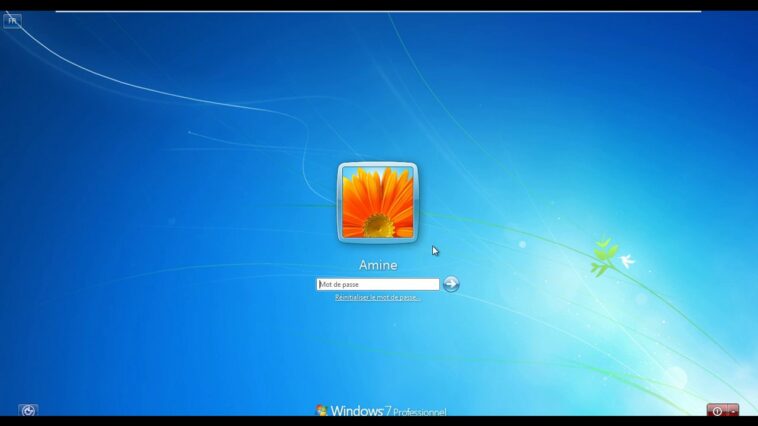This screenshot has width=758, height=426.
Task: Open the Ease of Access options button
Action: click(28, 410)
